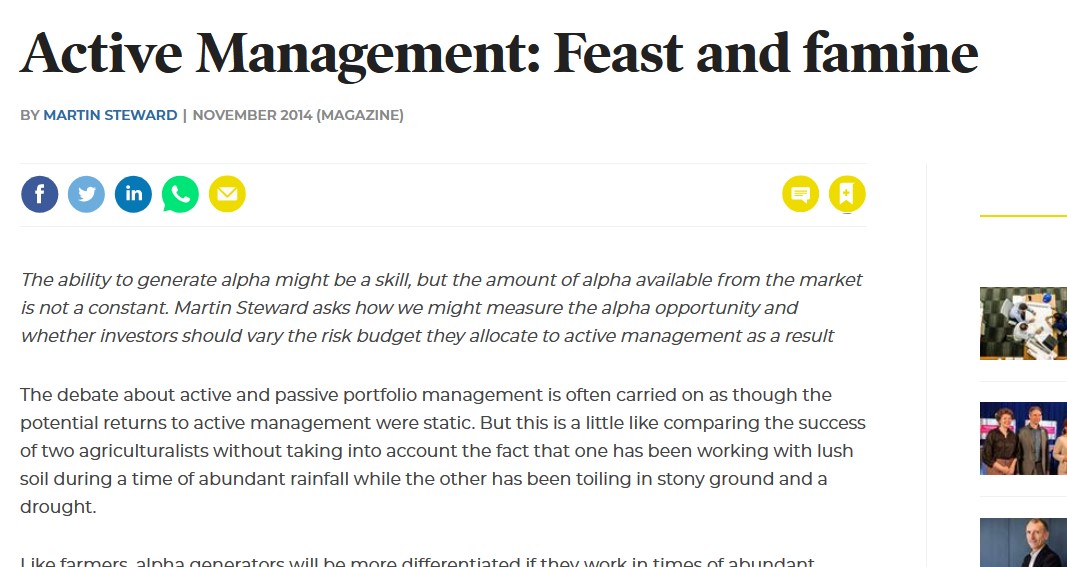Click the 'BY' label before the author name
Screen dimensions: 1067x567
coord(30,115)
